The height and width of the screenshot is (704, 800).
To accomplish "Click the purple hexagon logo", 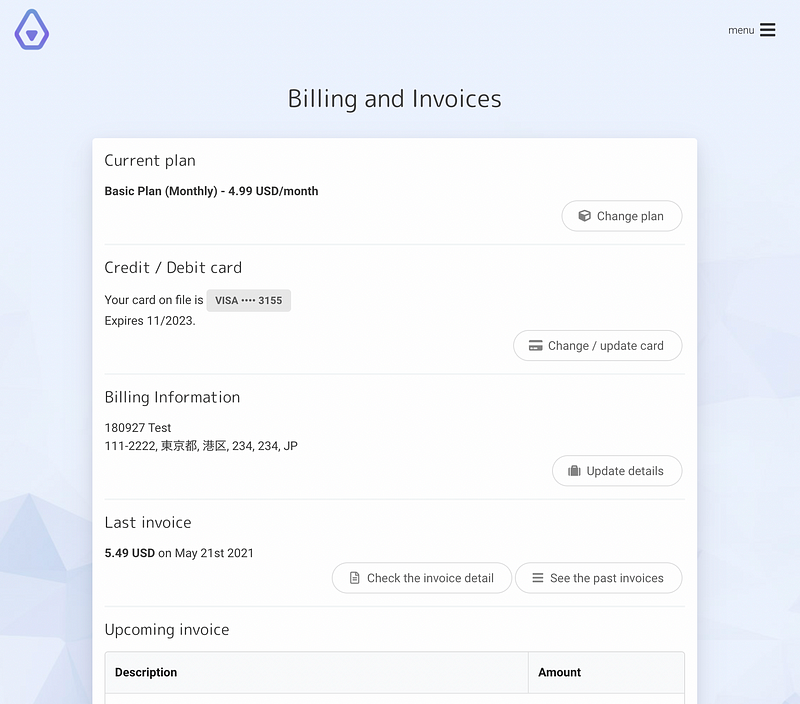I will click(32, 30).
